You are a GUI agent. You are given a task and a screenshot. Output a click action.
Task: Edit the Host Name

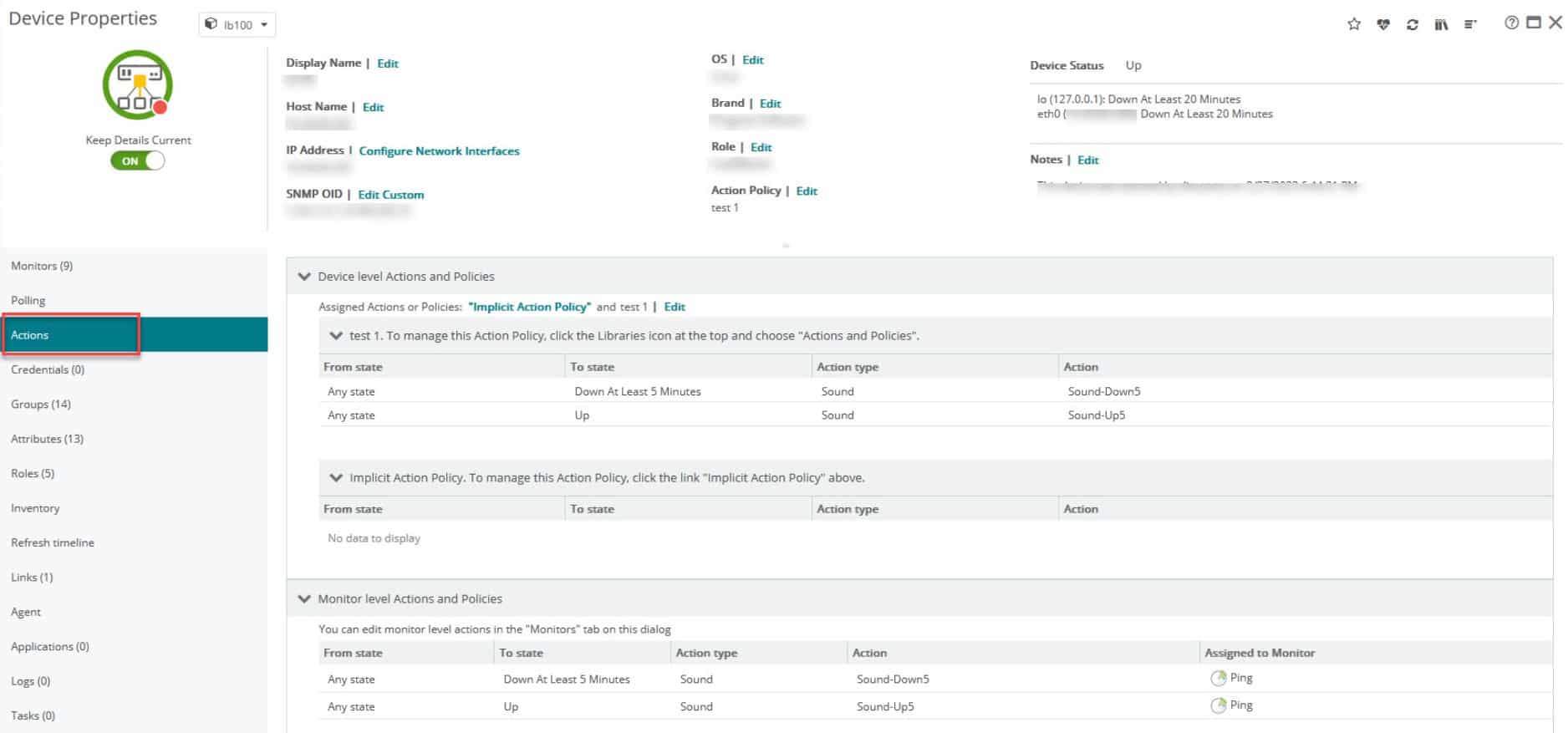[373, 107]
